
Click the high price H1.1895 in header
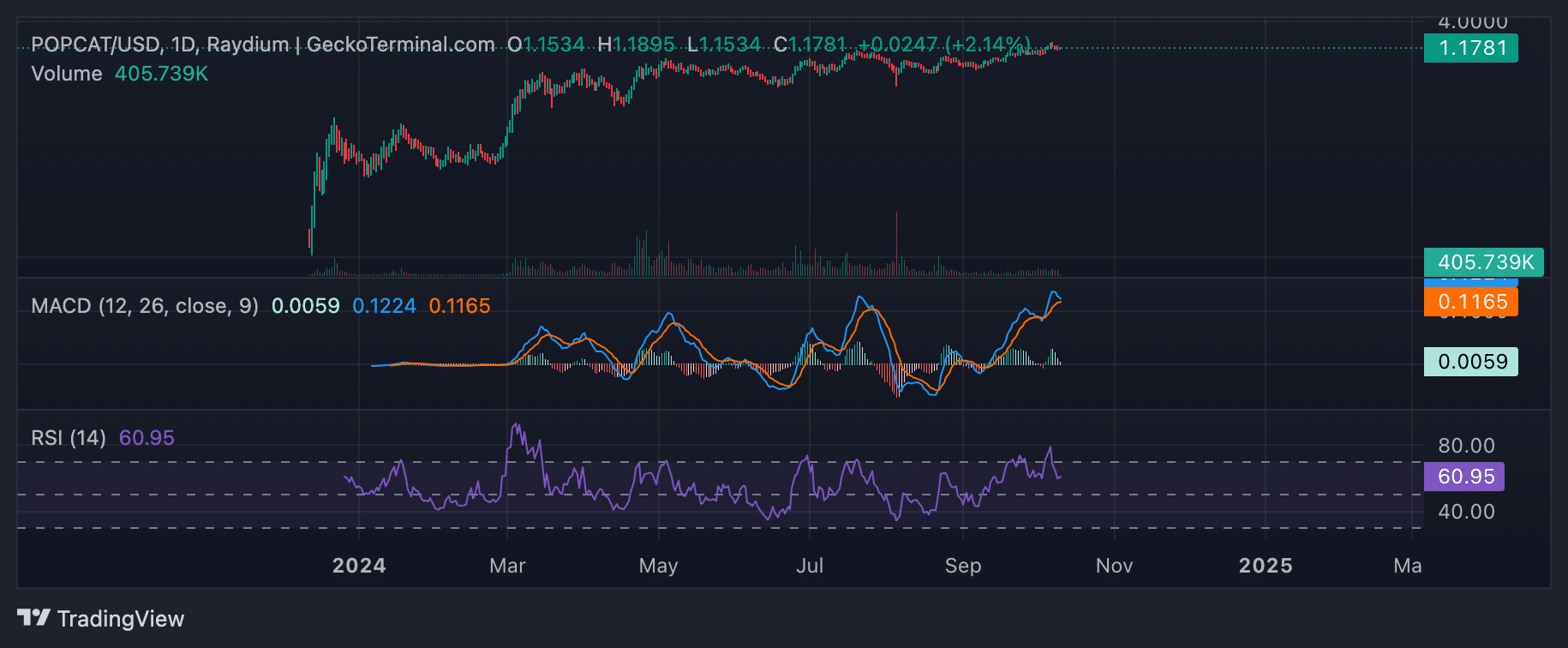tap(637, 45)
